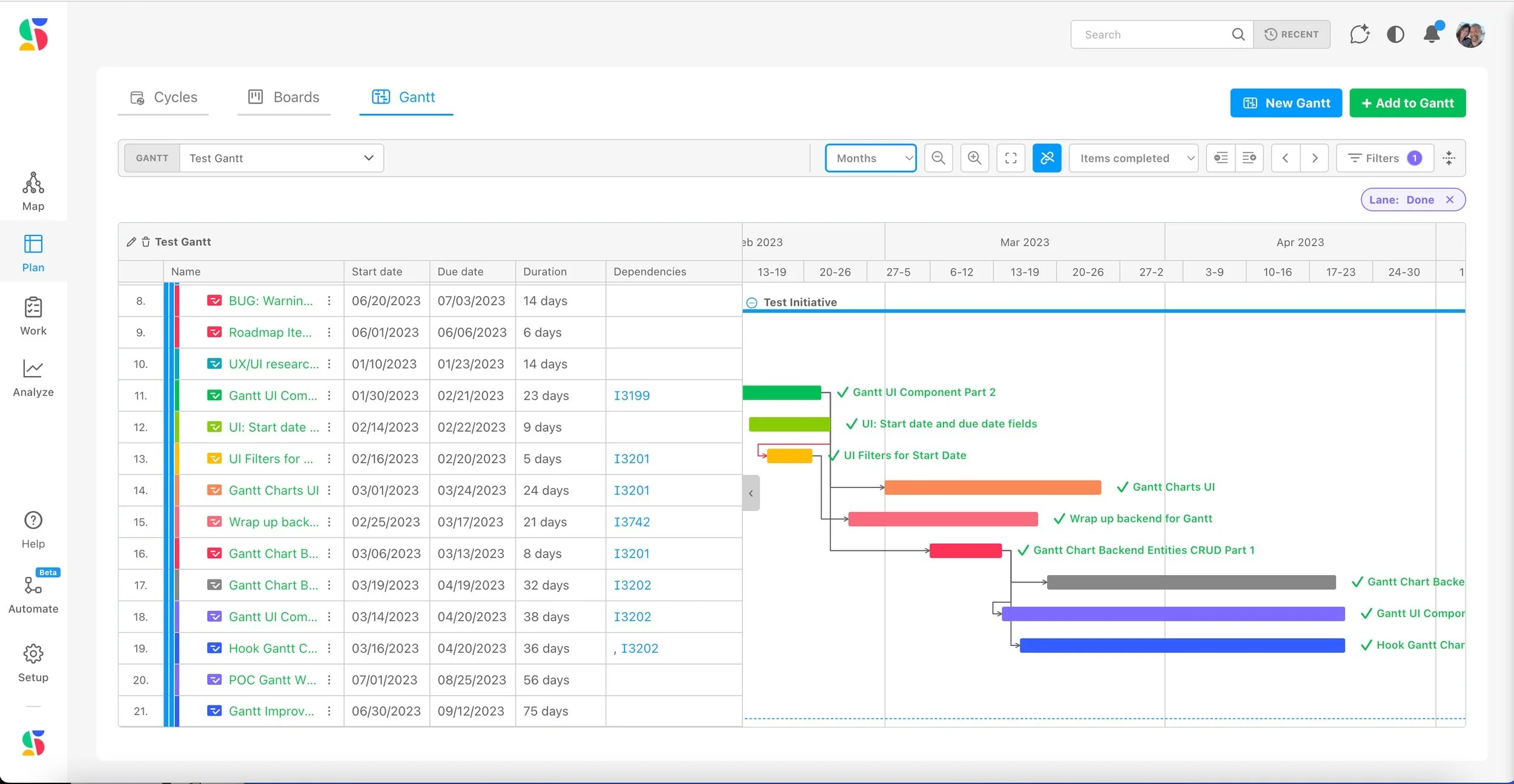The width and height of the screenshot is (1514, 784).
Task: Zoom out on the Gantt timeline
Action: click(937, 158)
